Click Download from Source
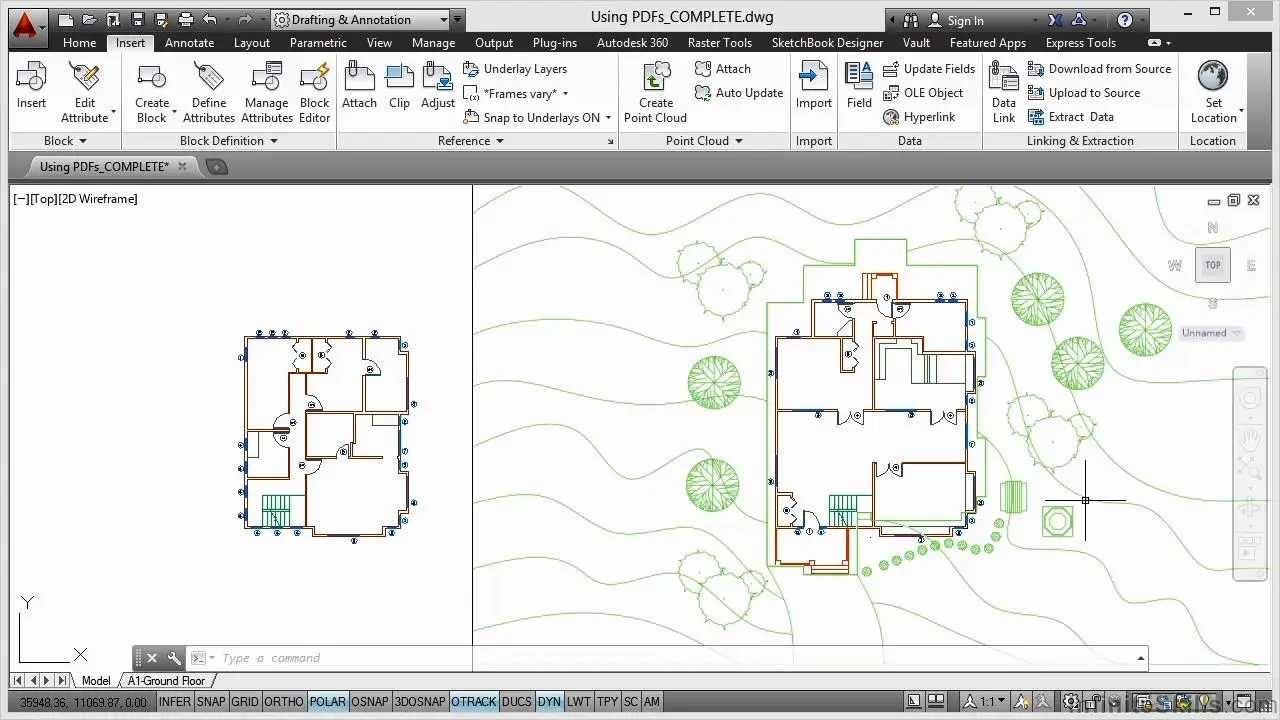This screenshot has width=1280, height=720. tap(1100, 69)
